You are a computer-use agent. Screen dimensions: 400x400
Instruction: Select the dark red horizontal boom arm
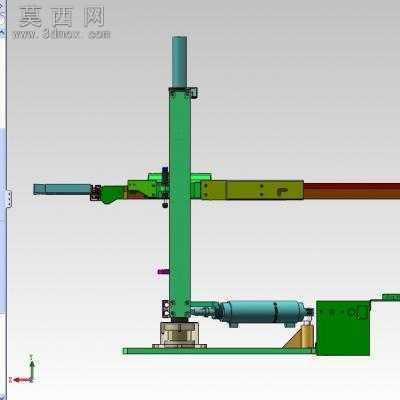coord(351,191)
